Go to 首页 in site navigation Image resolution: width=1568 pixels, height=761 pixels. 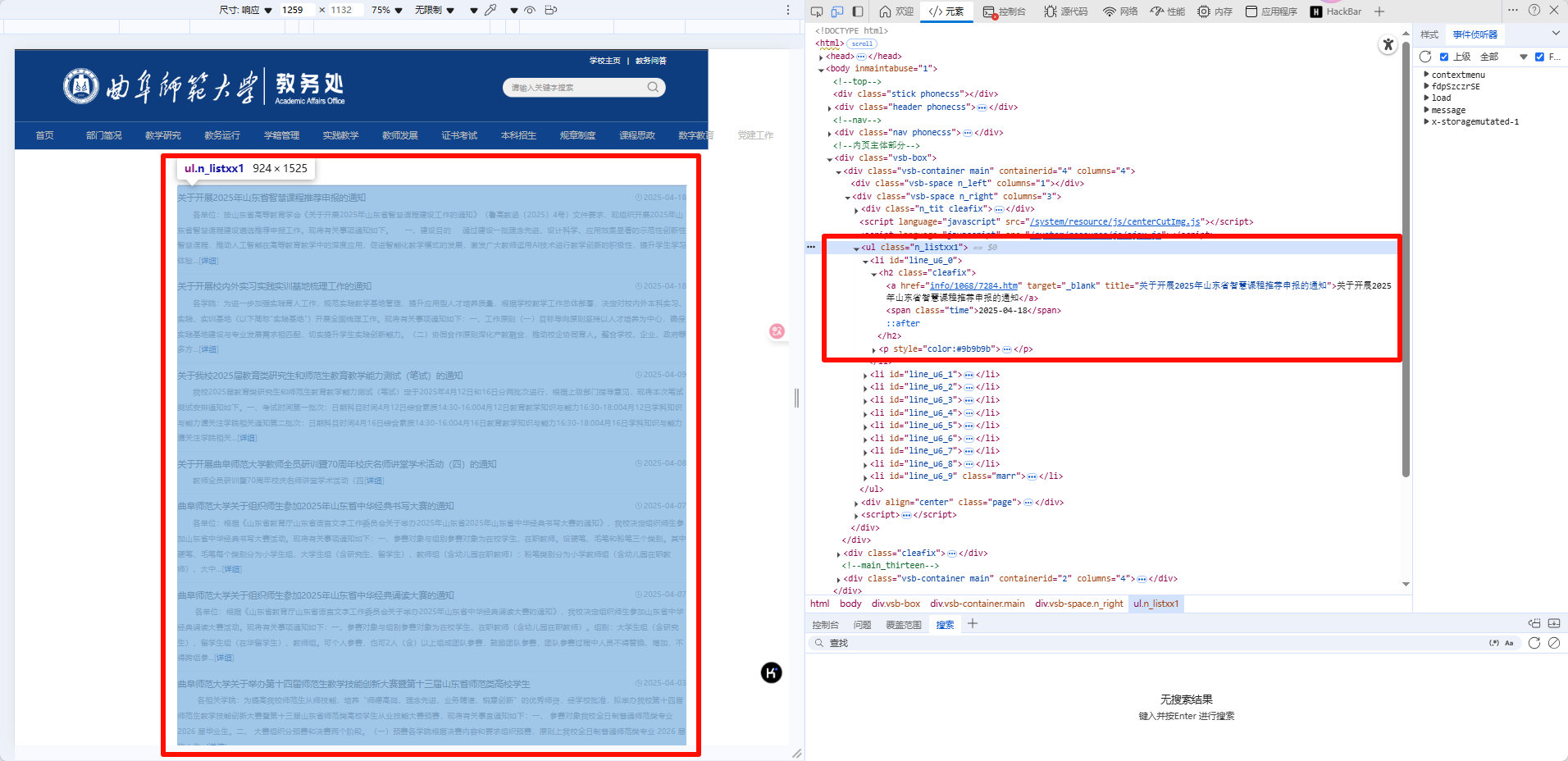(x=45, y=135)
